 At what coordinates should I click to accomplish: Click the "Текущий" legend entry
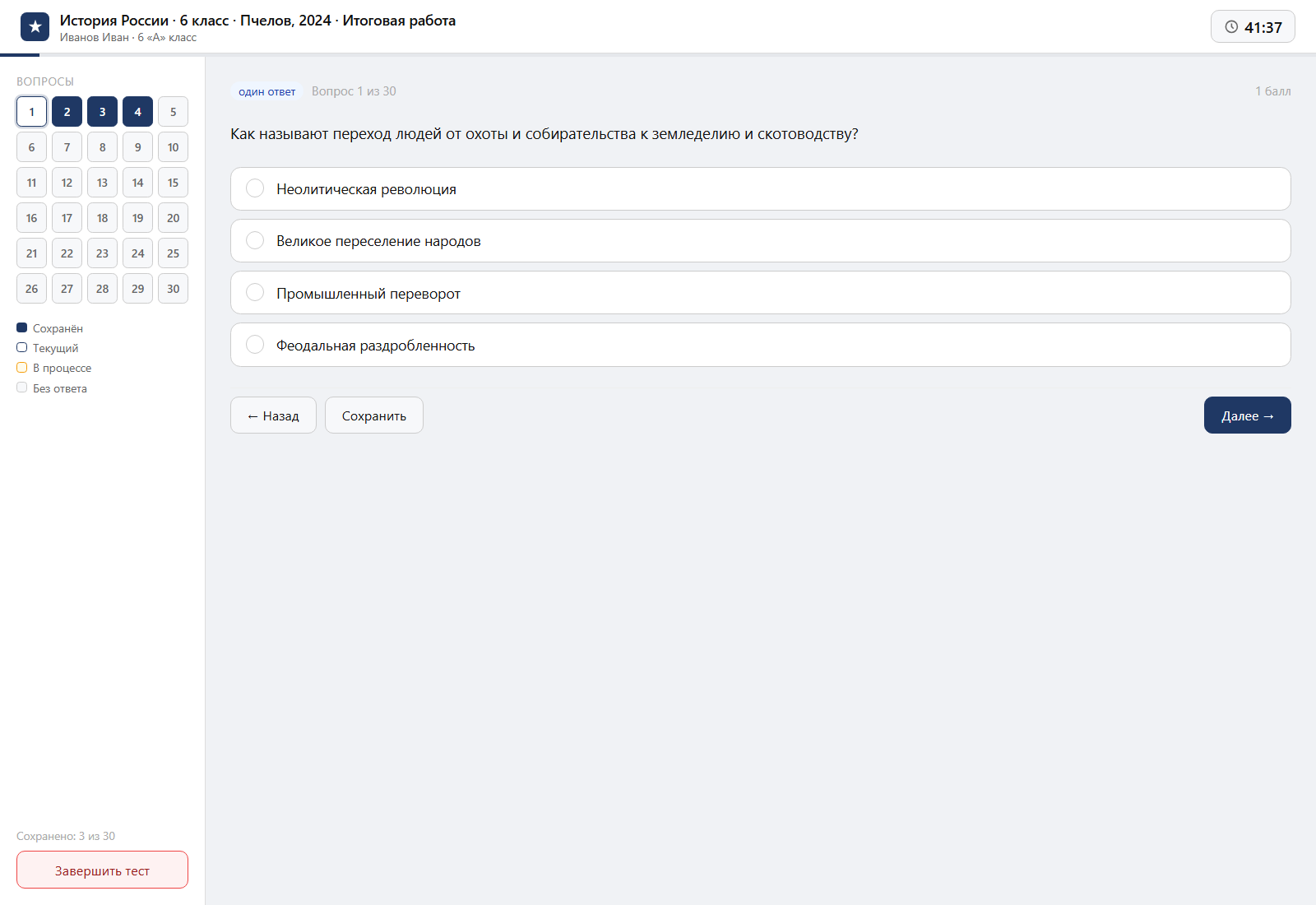(48, 348)
